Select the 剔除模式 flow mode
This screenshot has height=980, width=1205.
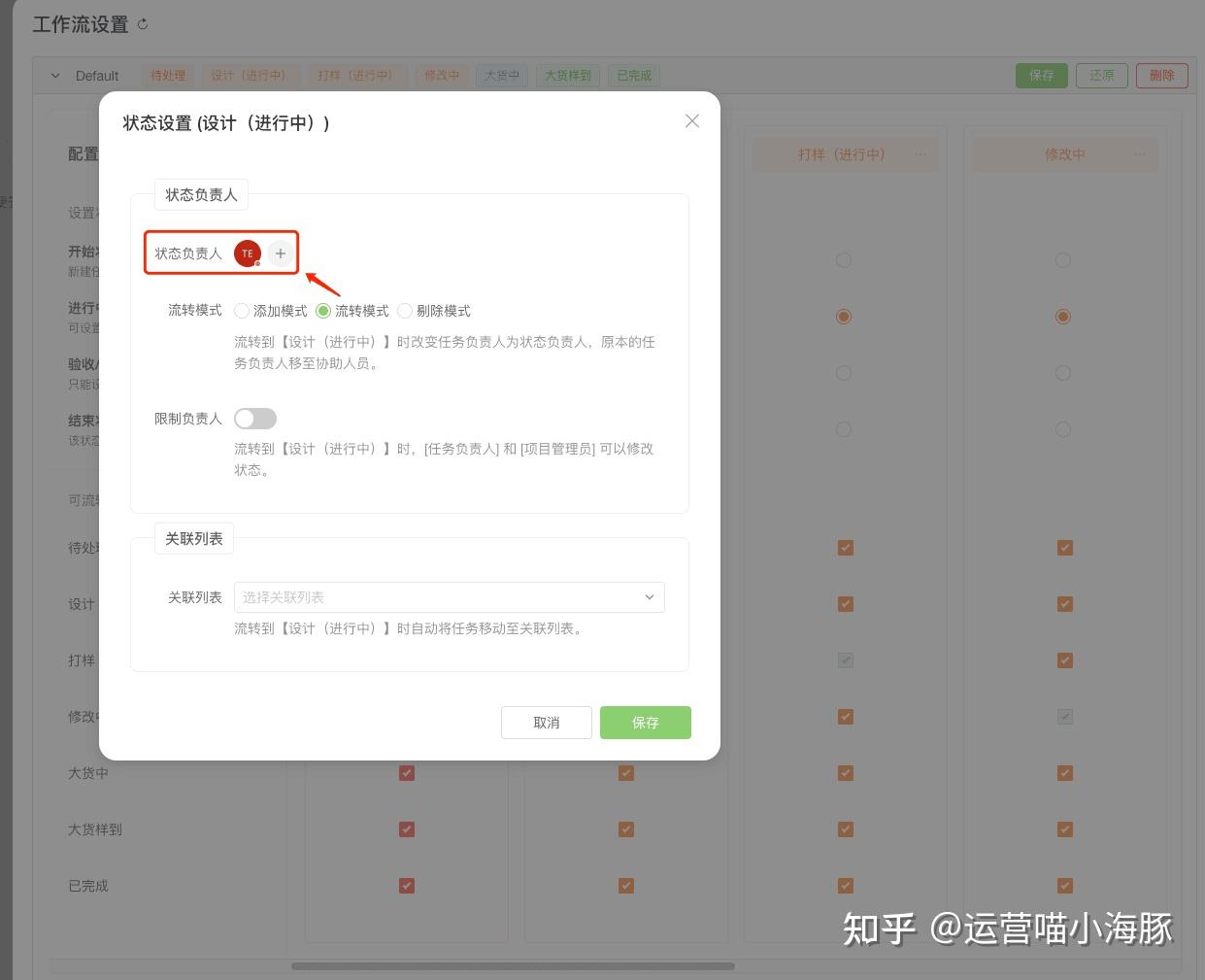[404, 311]
